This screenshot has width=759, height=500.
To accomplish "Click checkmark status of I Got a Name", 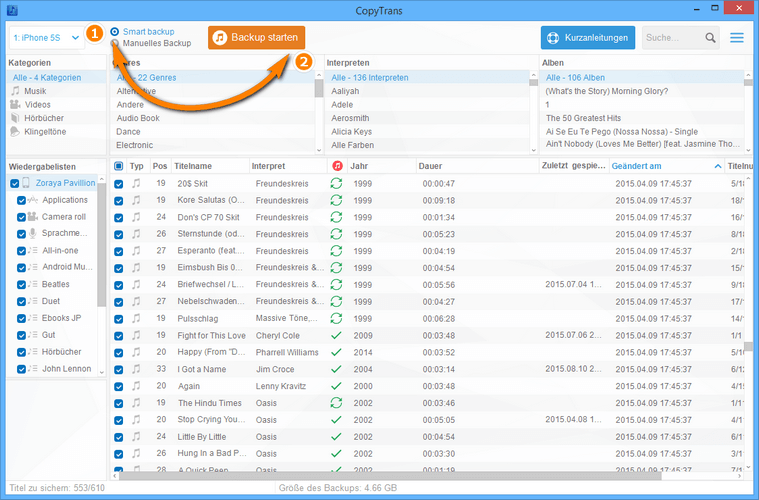I will pyautogui.click(x=336, y=369).
